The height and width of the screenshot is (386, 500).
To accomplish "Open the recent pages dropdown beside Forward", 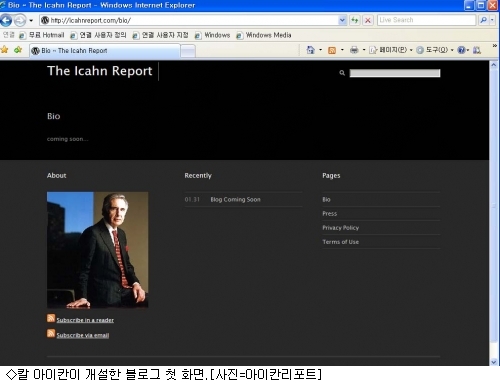I will (31, 21).
